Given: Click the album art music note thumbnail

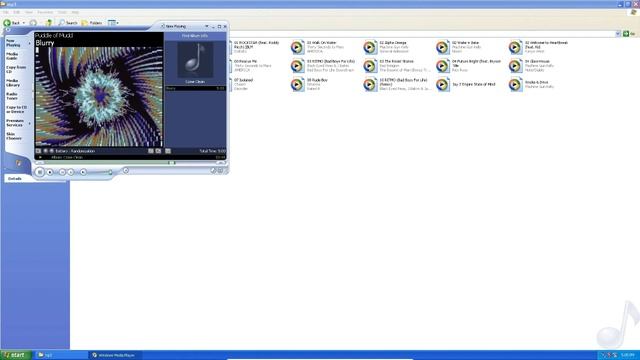Looking at the screenshot, I should point(195,60).
